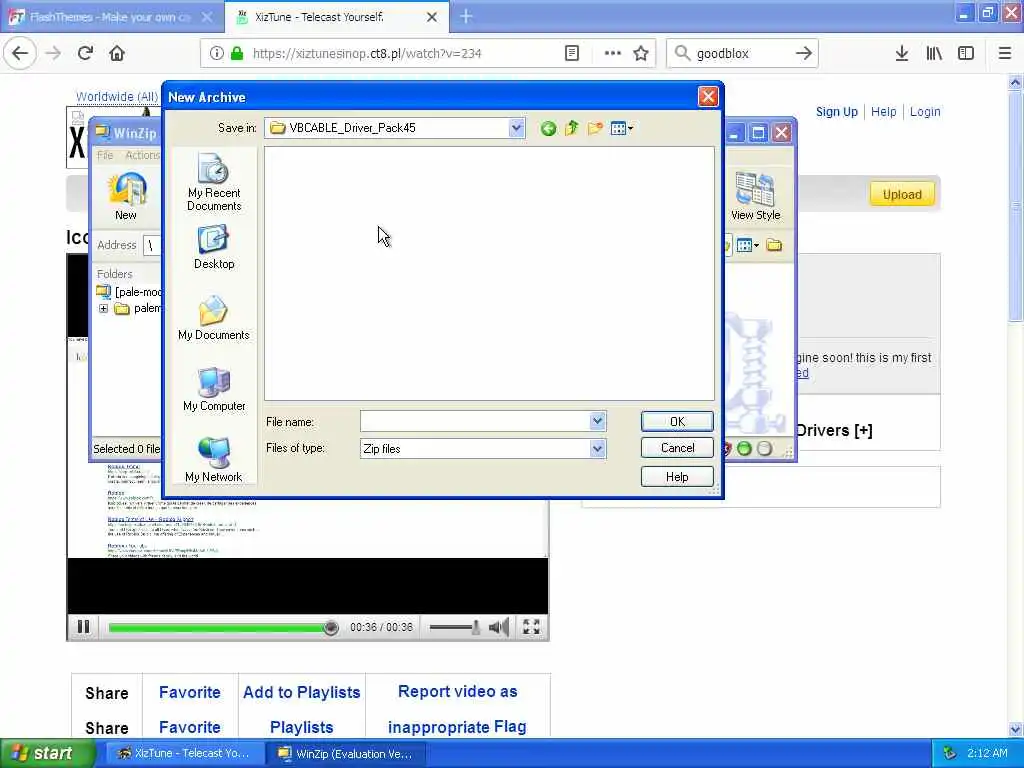Open the WinZip File menu
1024x768 pixels.
(104, 155)
